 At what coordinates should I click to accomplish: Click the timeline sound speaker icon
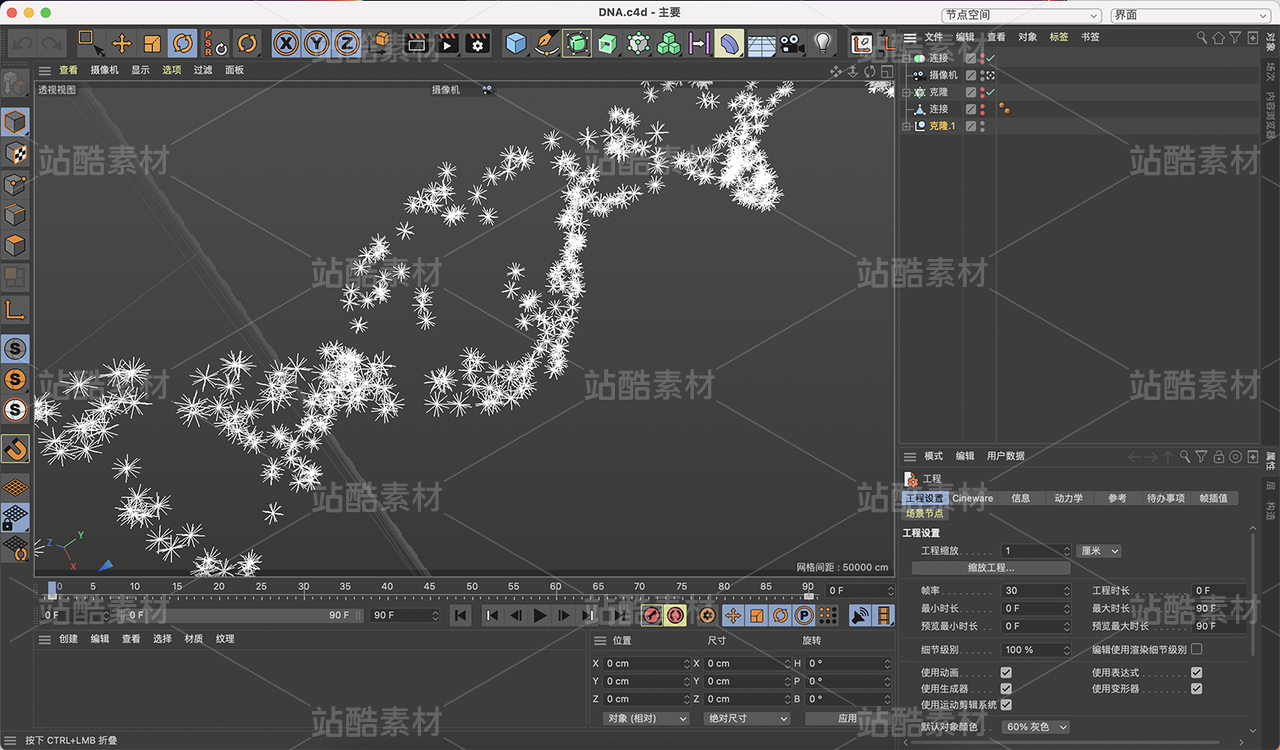[860, 615]
